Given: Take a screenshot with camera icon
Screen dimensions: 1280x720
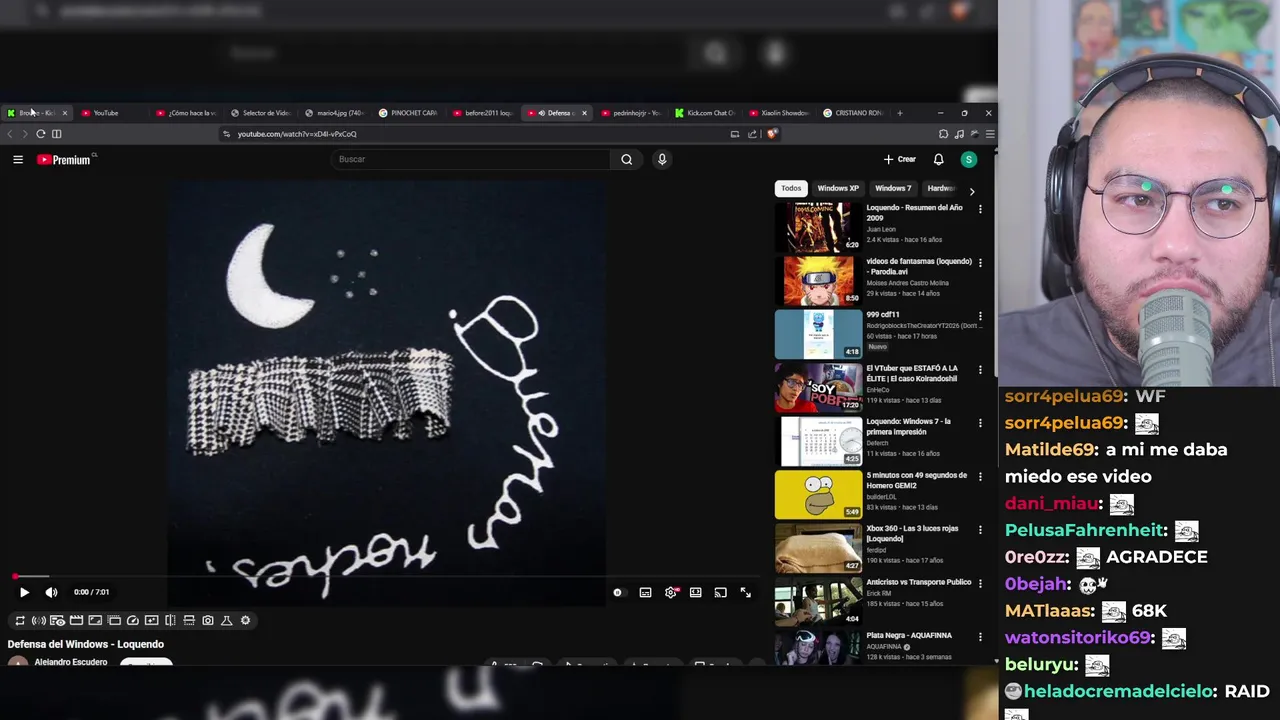Looking at the screenshot, I should [x=208, y=620].
